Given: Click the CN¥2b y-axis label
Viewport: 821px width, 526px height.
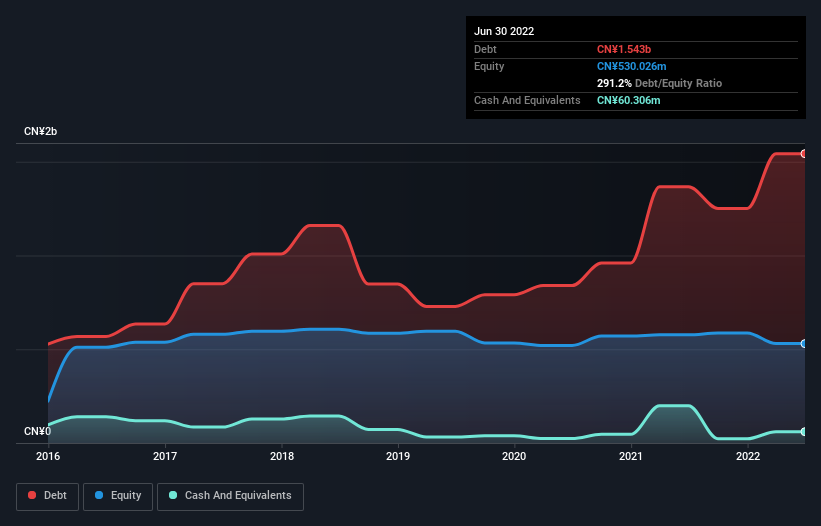Looking at the screenshot, I should point(40,131).
